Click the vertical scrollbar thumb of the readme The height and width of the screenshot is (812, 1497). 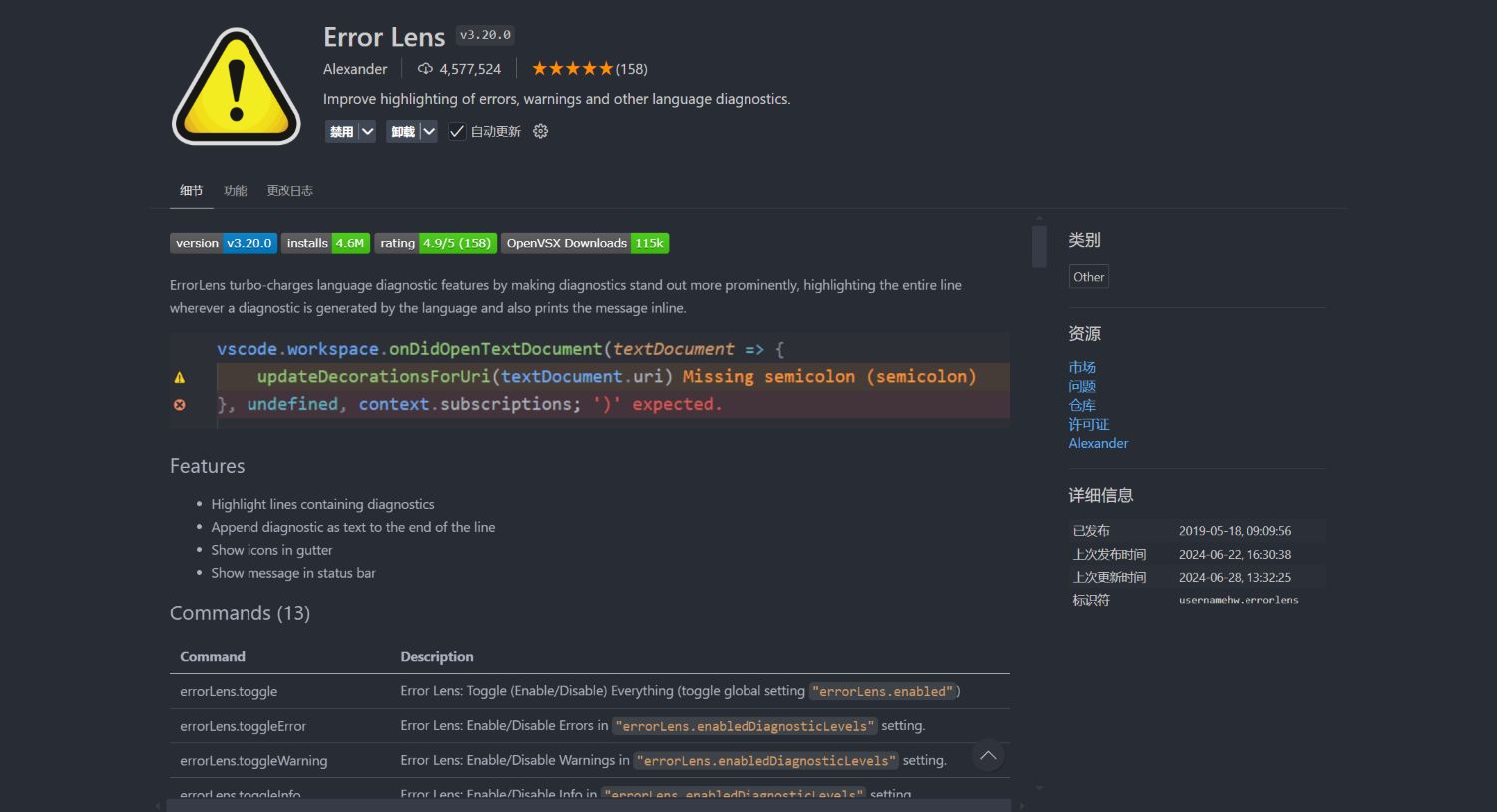(1039, 246)
